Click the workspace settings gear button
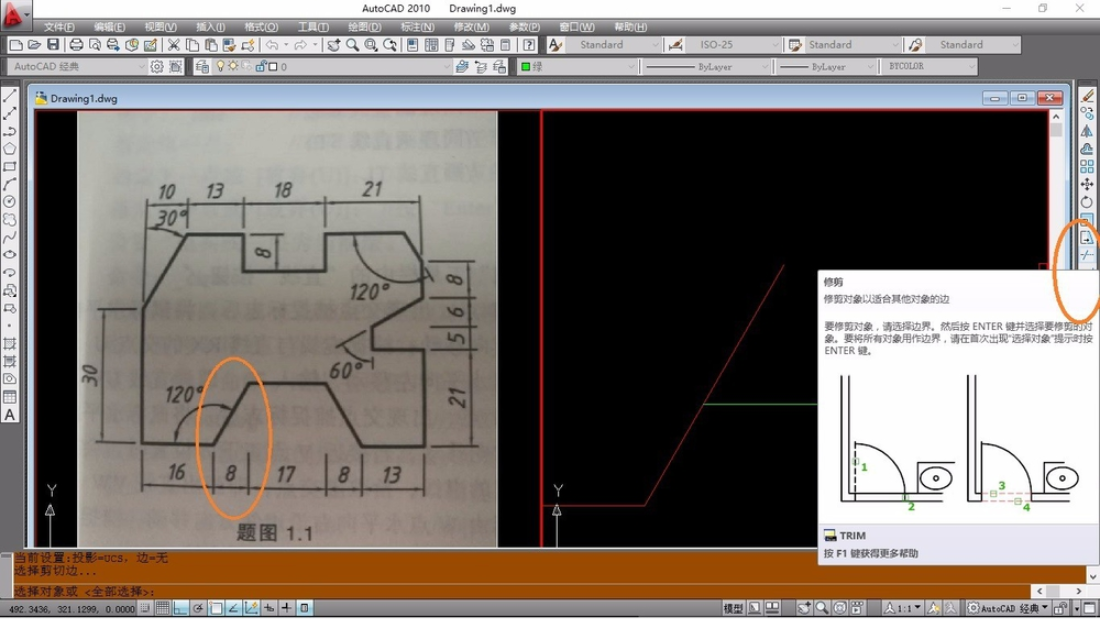The height and width of the screenshot is (619, 1100). coord(156,67)
